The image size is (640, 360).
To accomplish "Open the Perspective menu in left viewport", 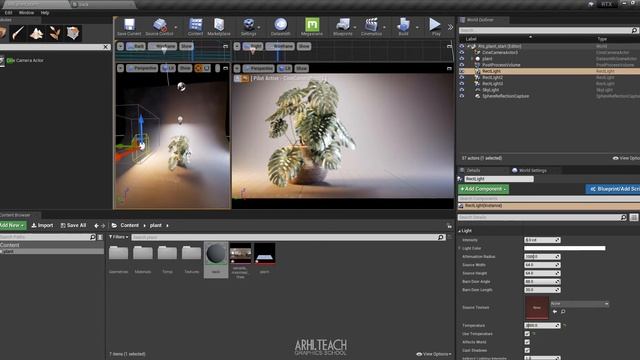I will pyautogui.click(x=142, y=68).
